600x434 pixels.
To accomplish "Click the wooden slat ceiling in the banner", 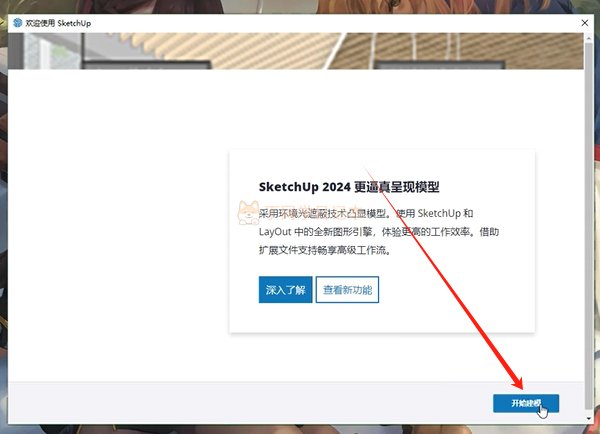I will pos(230,48).
